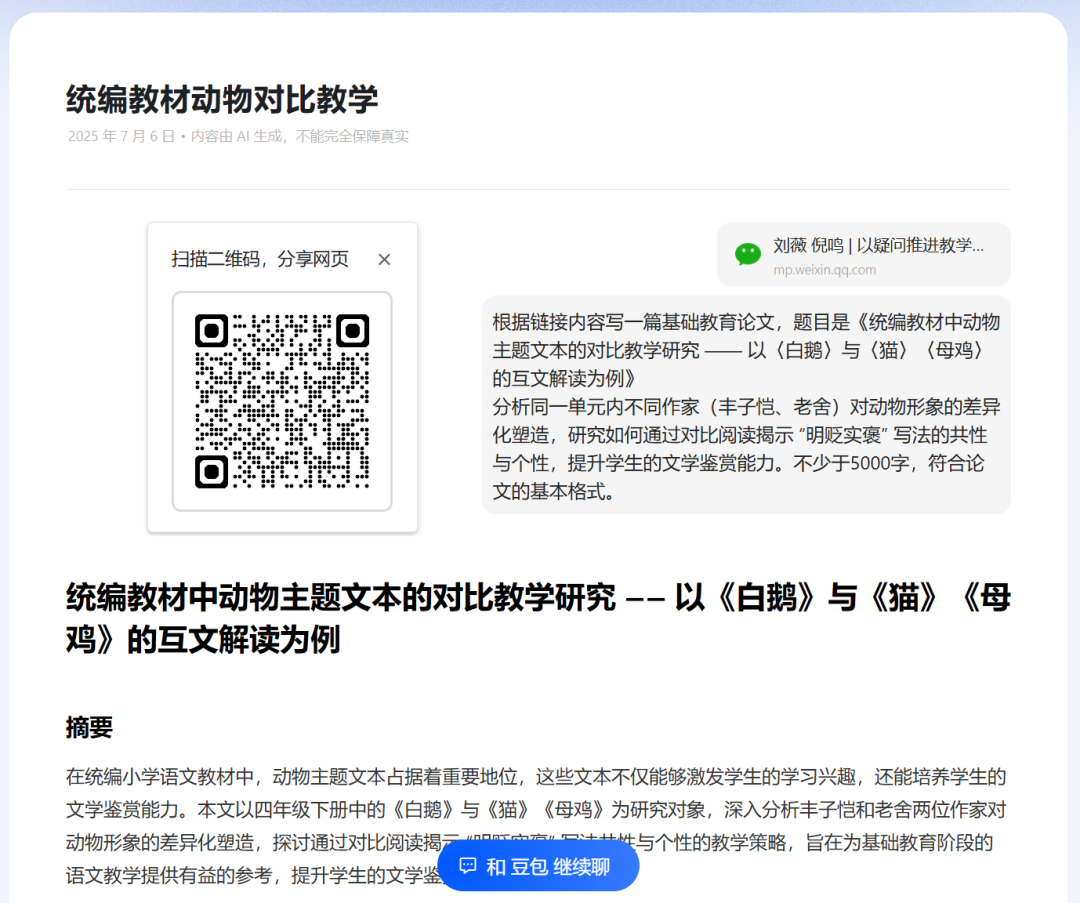Open the WeChat article link card
1080x903 pixels.
(x=864, y=254)
